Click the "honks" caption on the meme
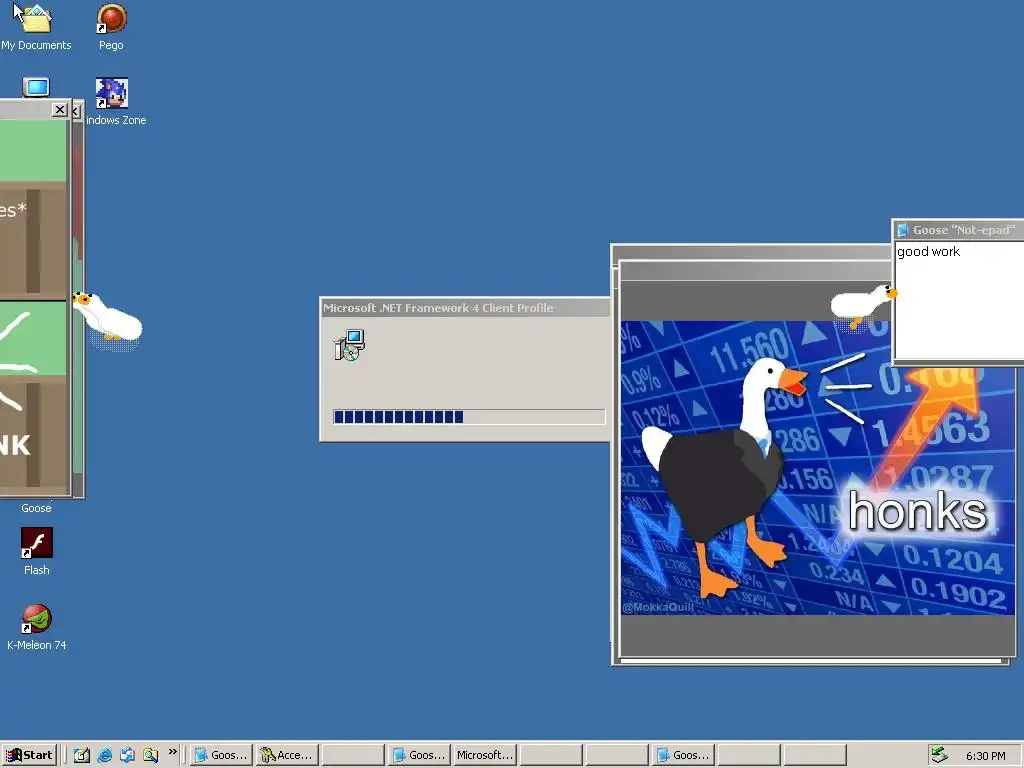1024x768 pixels. [x=918, y=511]
